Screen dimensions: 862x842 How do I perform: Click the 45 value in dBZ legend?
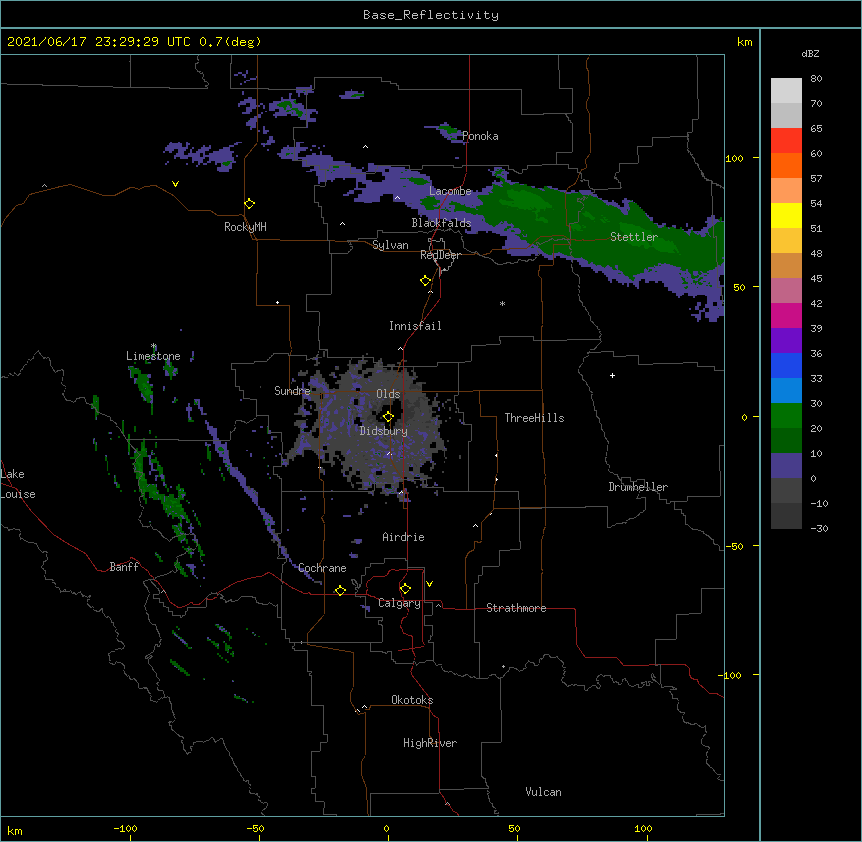click(x=816, y=278)
